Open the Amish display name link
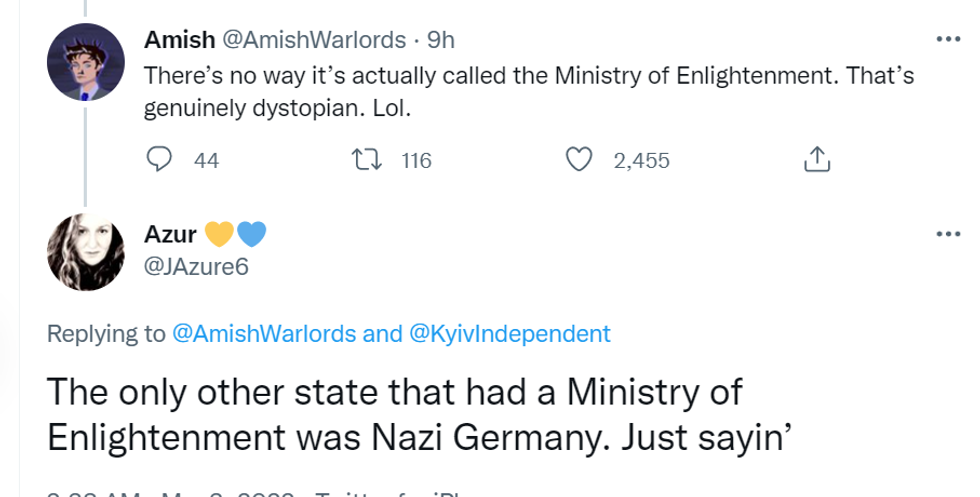The width and height of the screenshot is (980, 497). (x=179, y=40)
